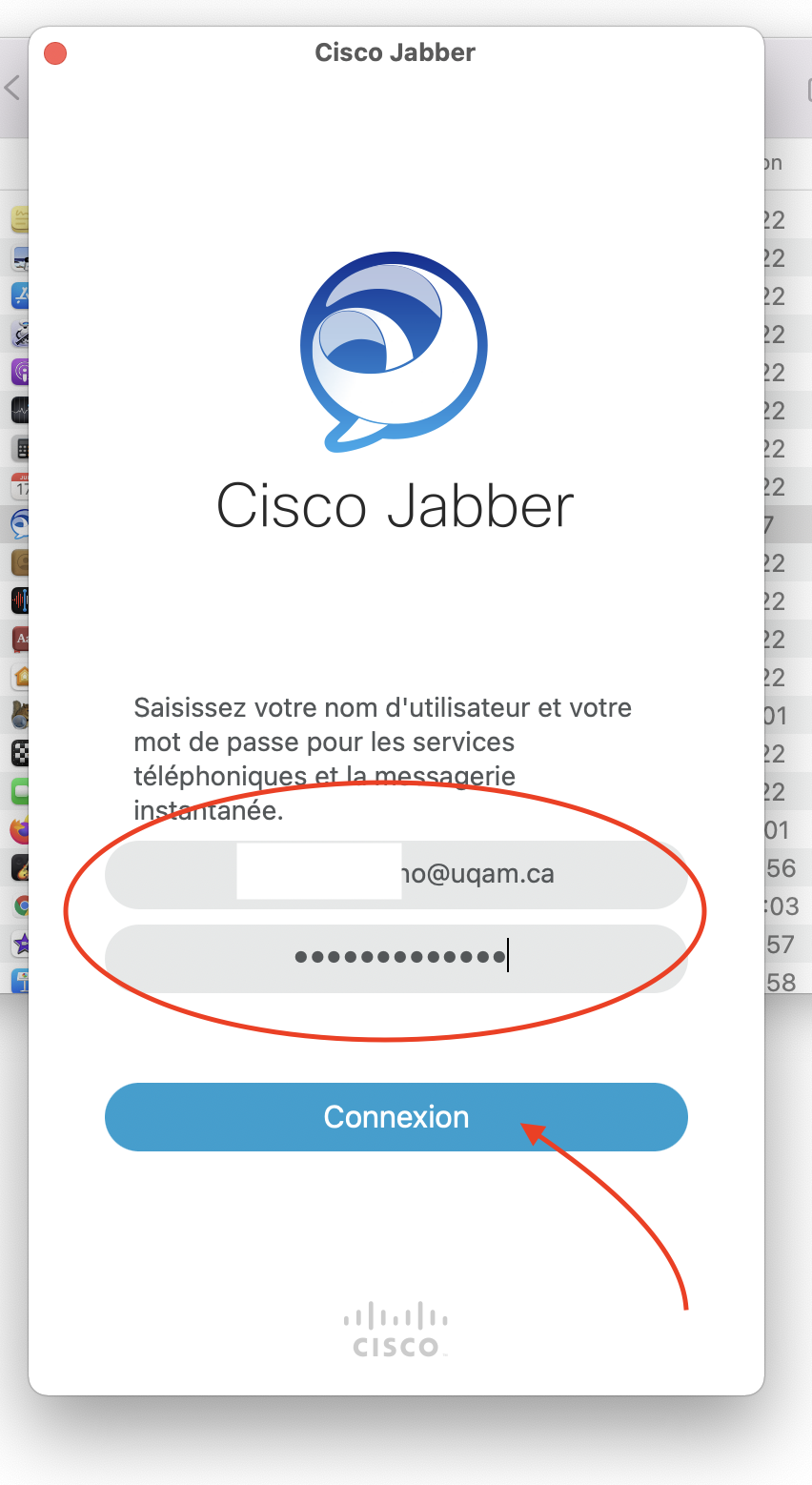Select the Chess app icon
The height and width of the screenshot is (1485, 812).
20,753
